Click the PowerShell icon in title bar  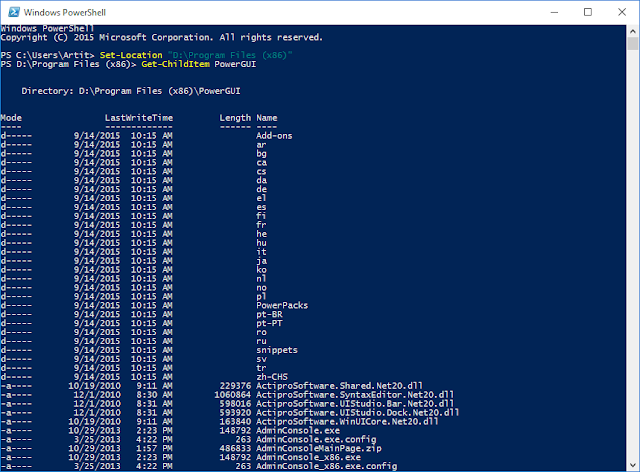14,12
